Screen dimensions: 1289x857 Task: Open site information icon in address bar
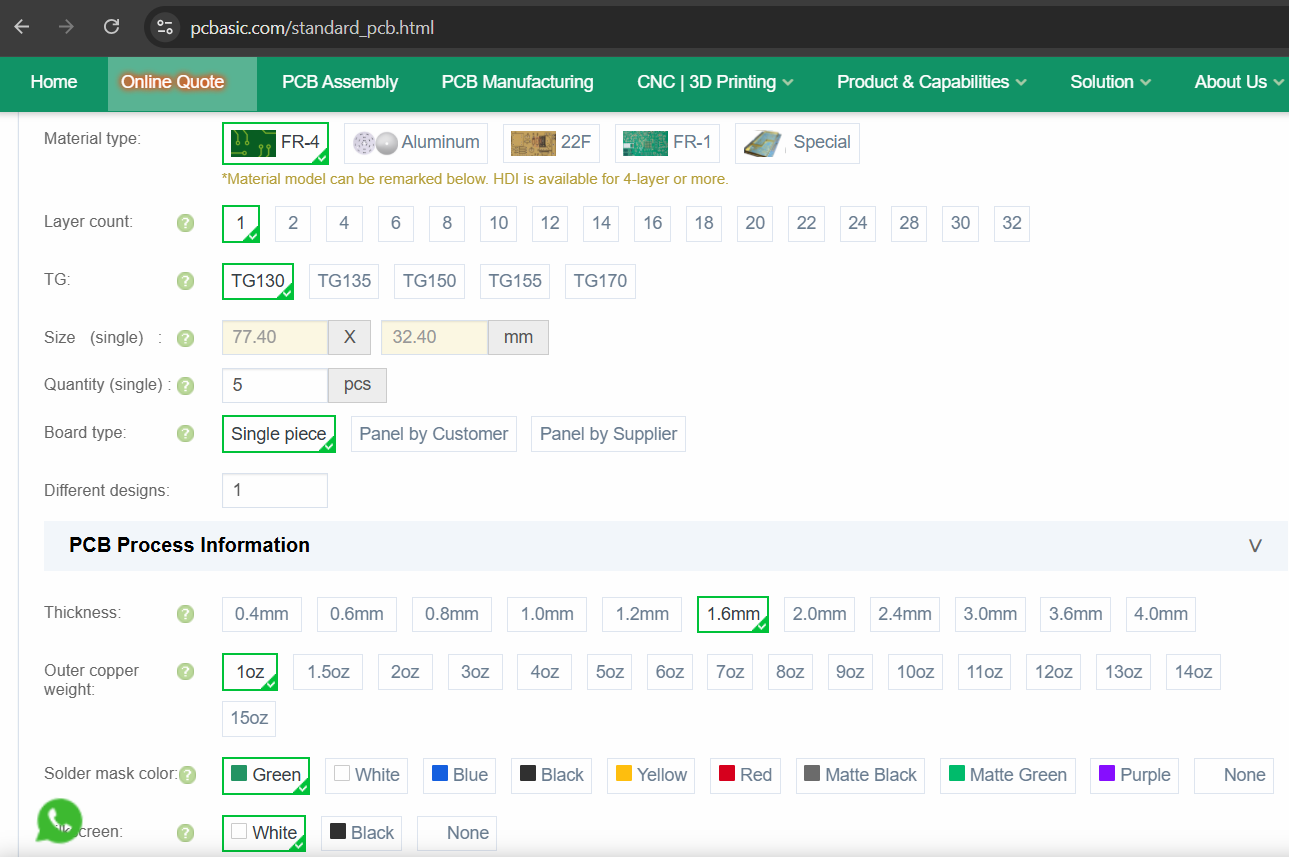pos(165,27)
